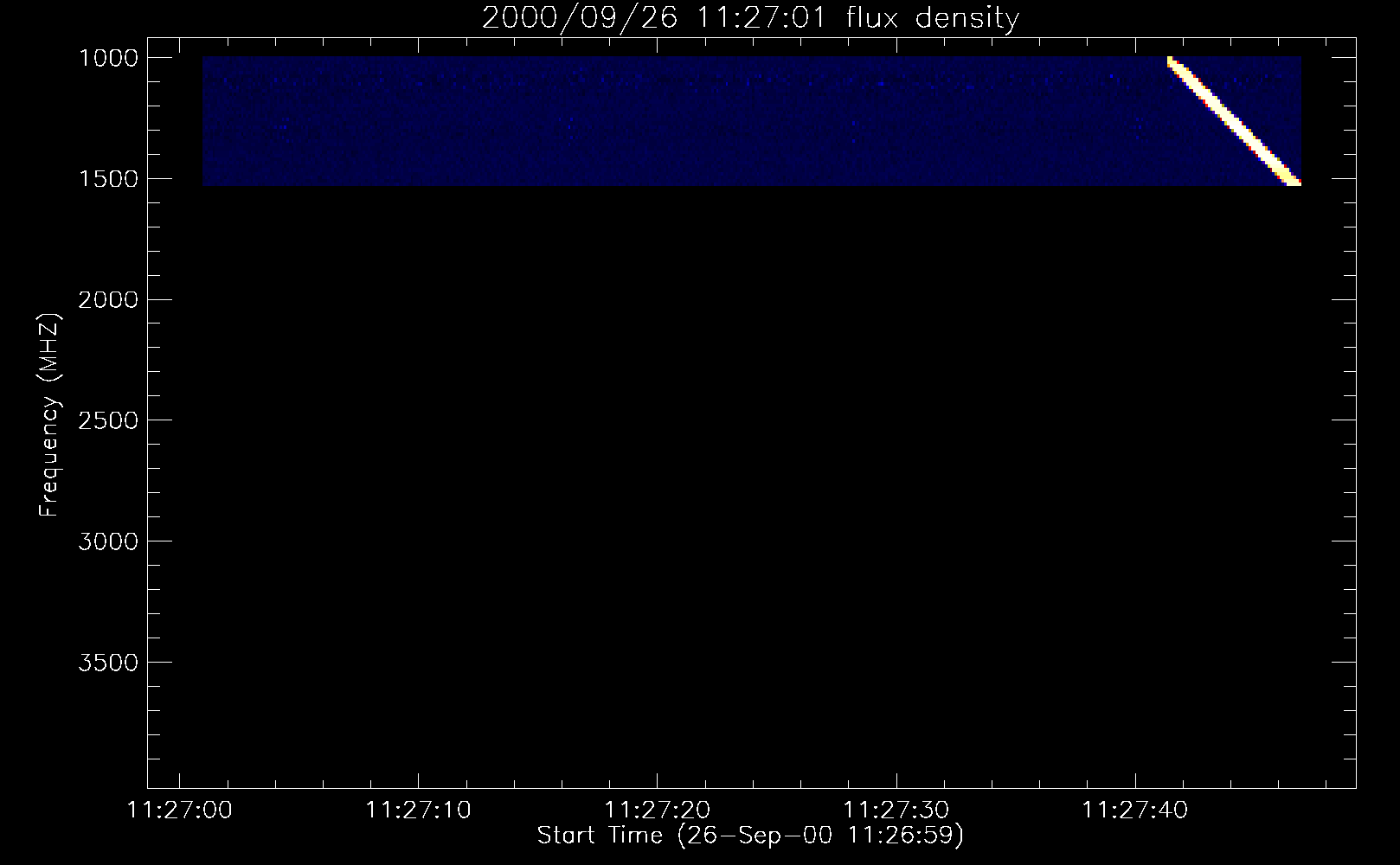
Task: Click the 2000 frequency tick label
Action: [x=108, y=300]
